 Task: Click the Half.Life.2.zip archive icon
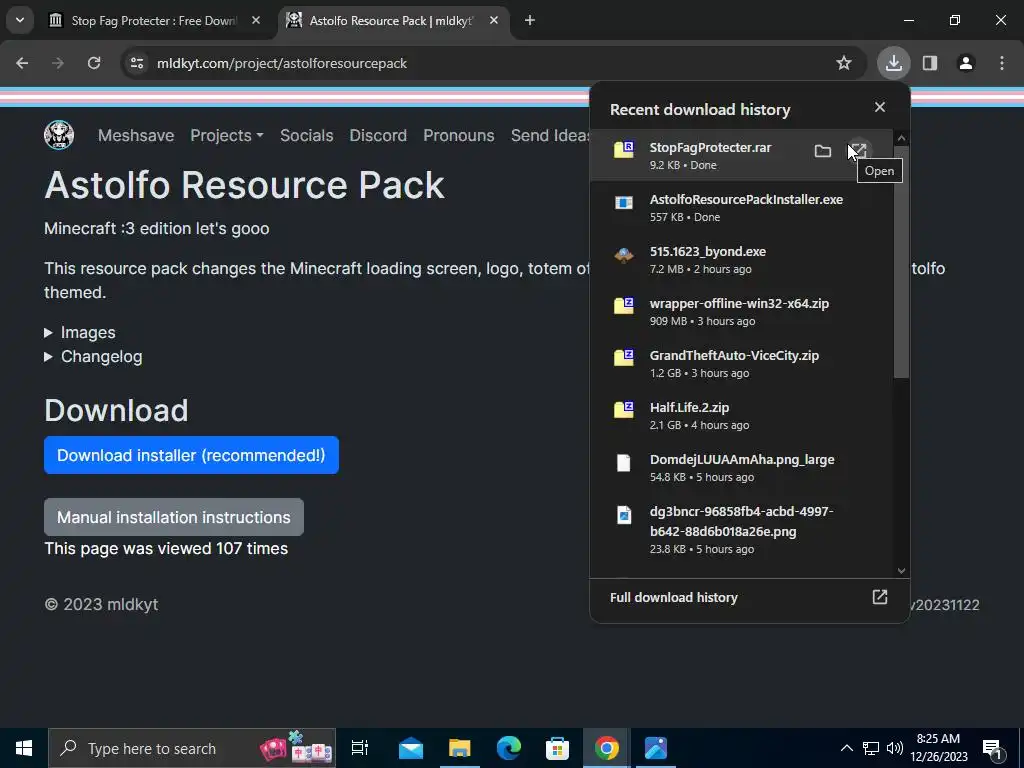click(624, 410)
